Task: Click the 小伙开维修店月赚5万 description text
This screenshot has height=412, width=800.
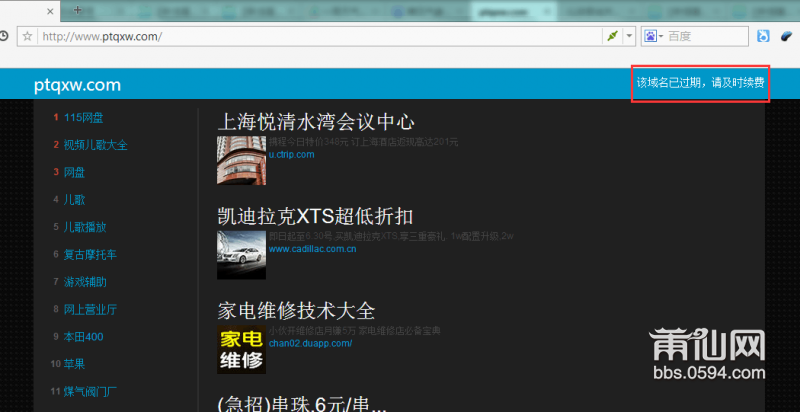Action: pyautogui.click(x=355, y=331)
